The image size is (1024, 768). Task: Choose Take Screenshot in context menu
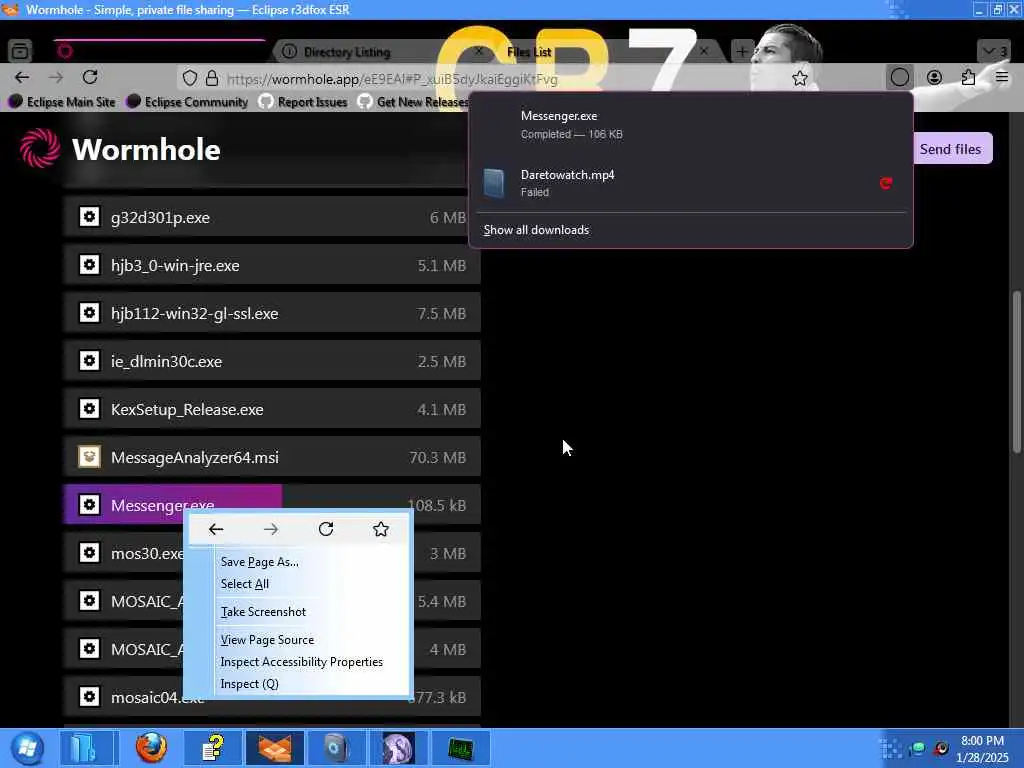(263, 612)
